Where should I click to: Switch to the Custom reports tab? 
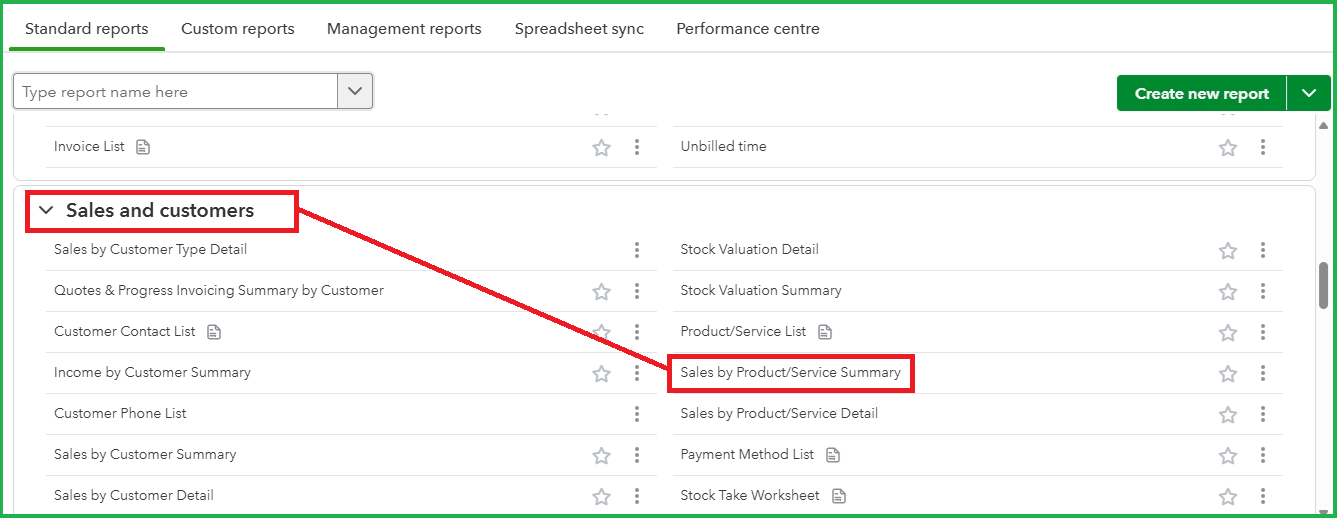(238, 29)
